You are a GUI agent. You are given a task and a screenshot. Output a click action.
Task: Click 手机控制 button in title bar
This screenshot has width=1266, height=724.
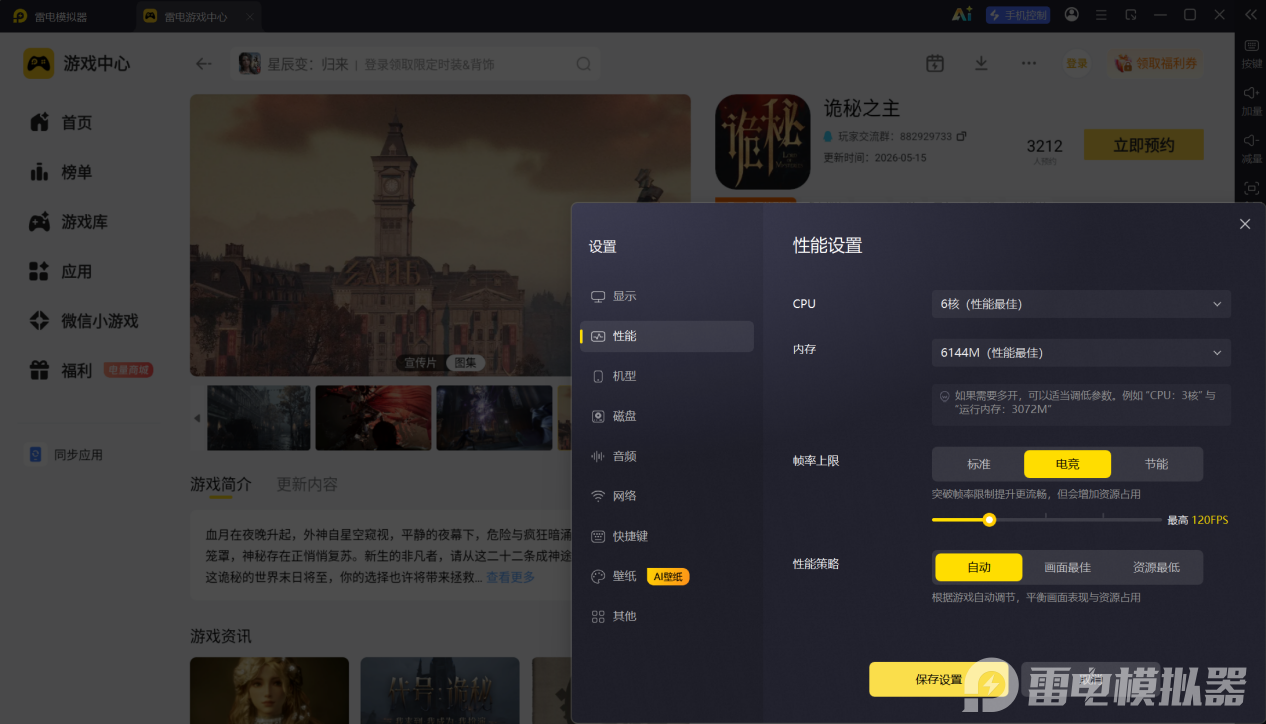tap(1017, 15)
